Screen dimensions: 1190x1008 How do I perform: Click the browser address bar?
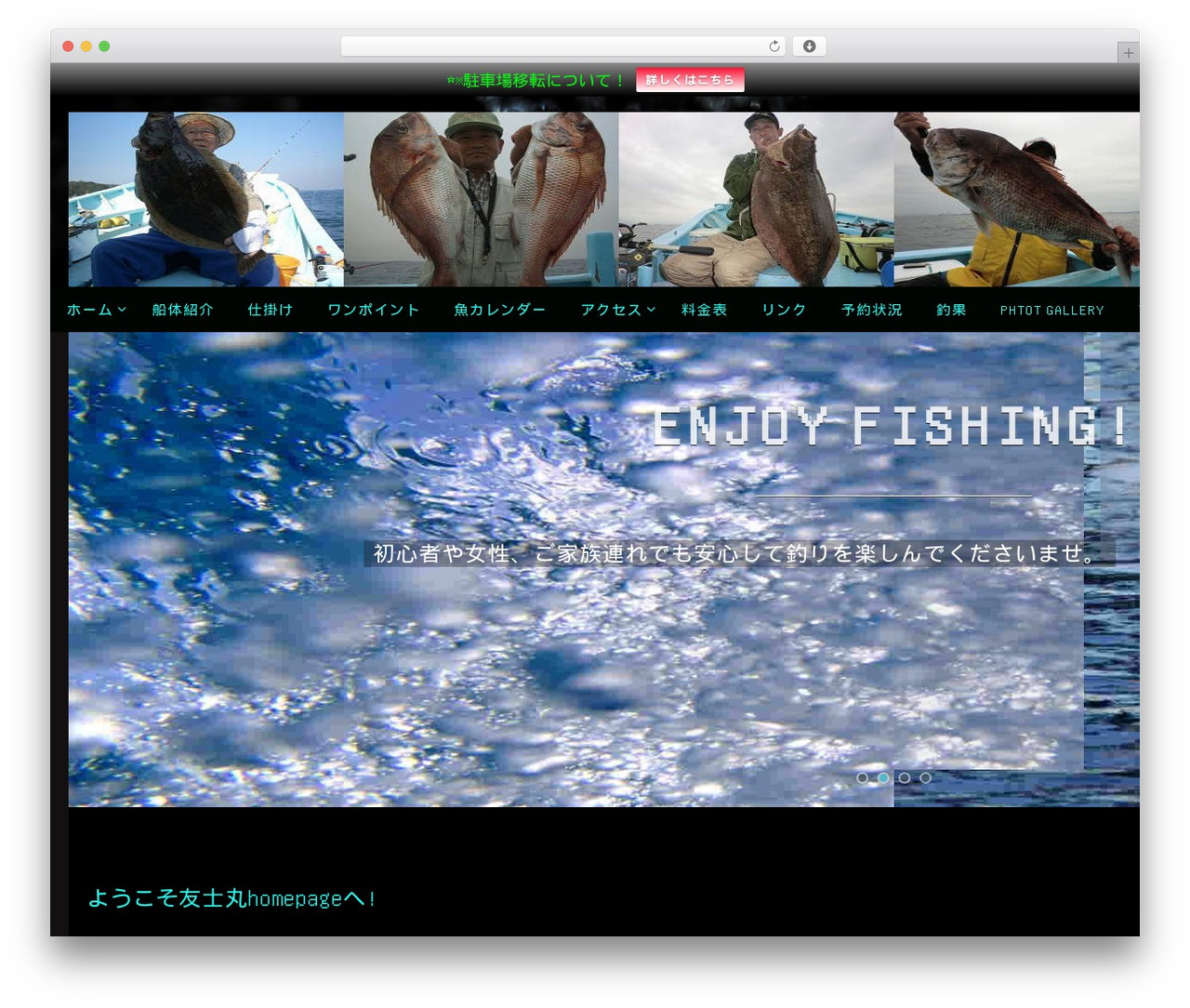point(562,46)
